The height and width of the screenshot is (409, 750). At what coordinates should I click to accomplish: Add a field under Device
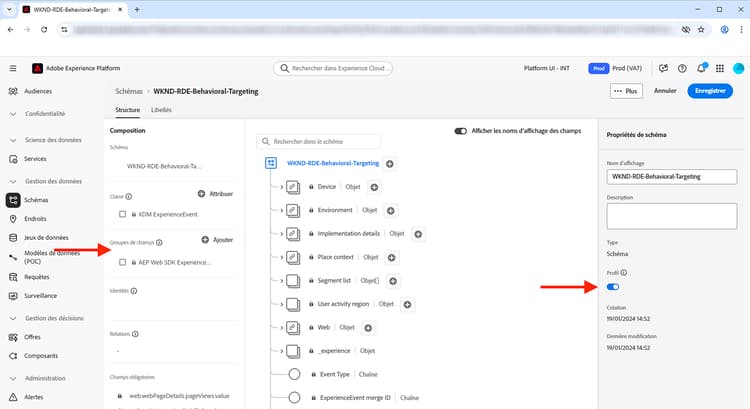pyautogui.click(x=375, y=187)
